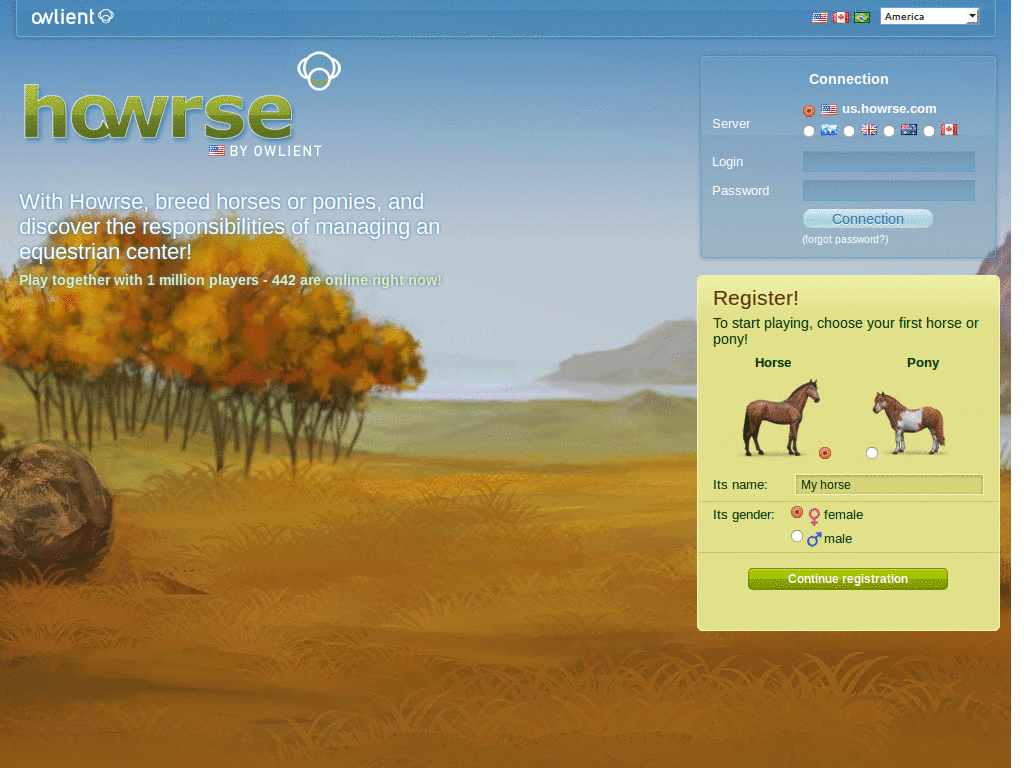Select the us.howrse.com server radio

(x=808, y=110)
